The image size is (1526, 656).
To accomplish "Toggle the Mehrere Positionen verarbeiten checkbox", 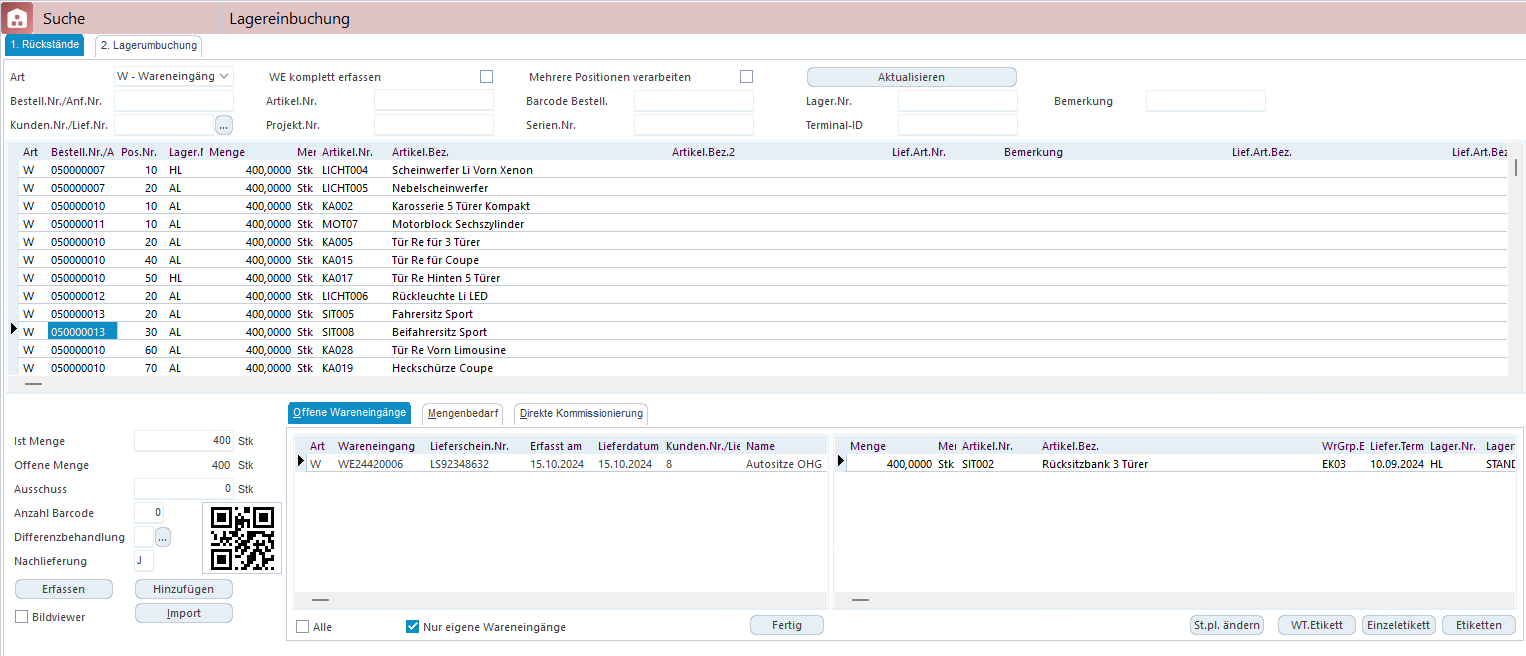I will (746, 77).
